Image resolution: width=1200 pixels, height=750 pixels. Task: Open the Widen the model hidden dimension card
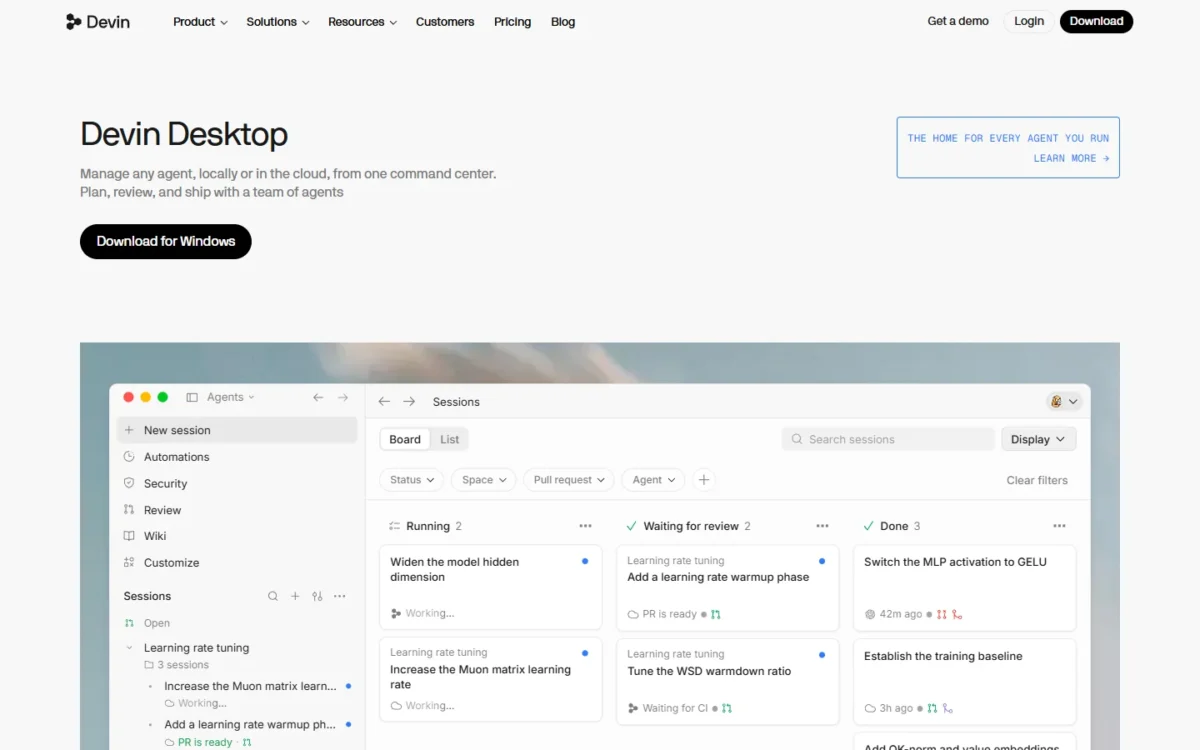tap(491, 588)
